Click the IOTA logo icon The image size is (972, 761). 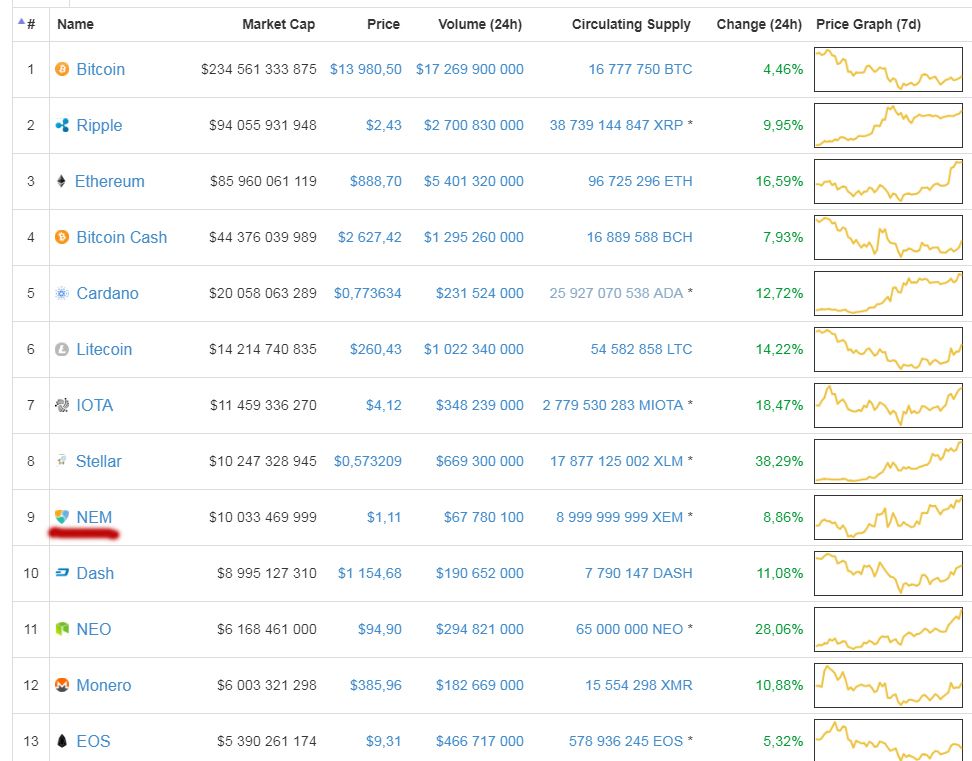[x=62, y=405]
